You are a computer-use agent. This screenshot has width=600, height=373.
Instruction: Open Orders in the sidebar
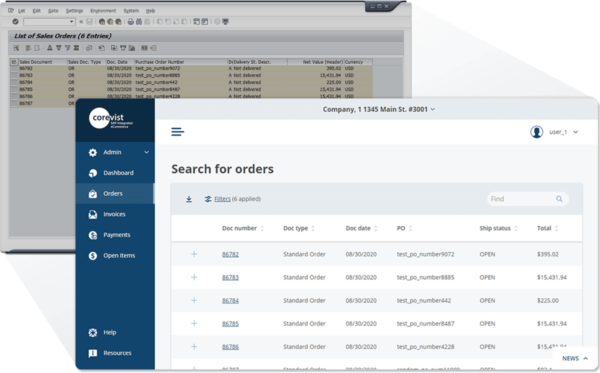(115, 194)
